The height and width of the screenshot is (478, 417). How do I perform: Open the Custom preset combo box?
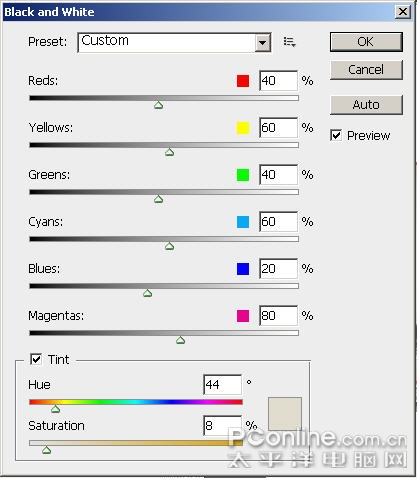(x=174, y=43)
